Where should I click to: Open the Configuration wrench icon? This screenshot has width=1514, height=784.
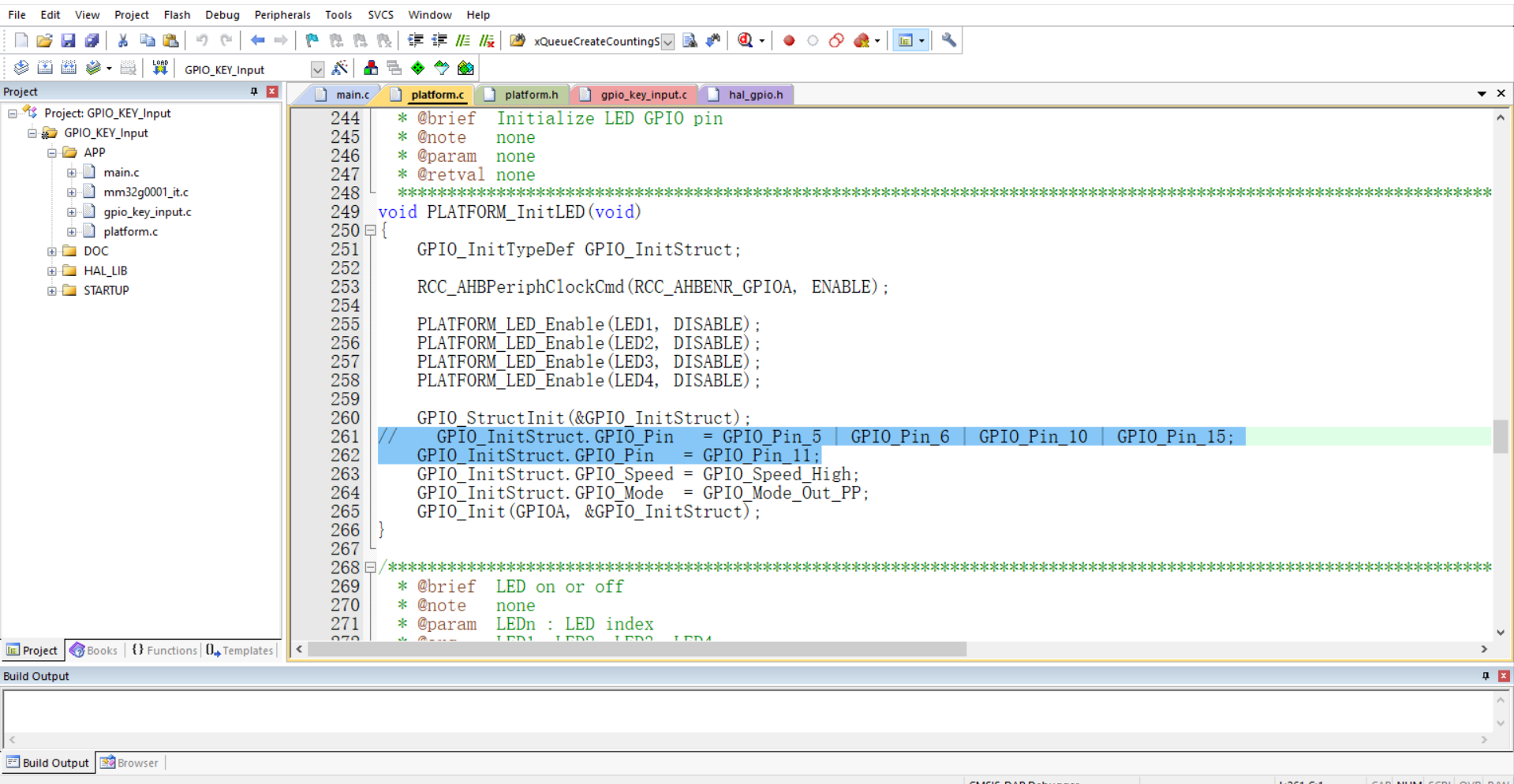[x=949, y=40]
